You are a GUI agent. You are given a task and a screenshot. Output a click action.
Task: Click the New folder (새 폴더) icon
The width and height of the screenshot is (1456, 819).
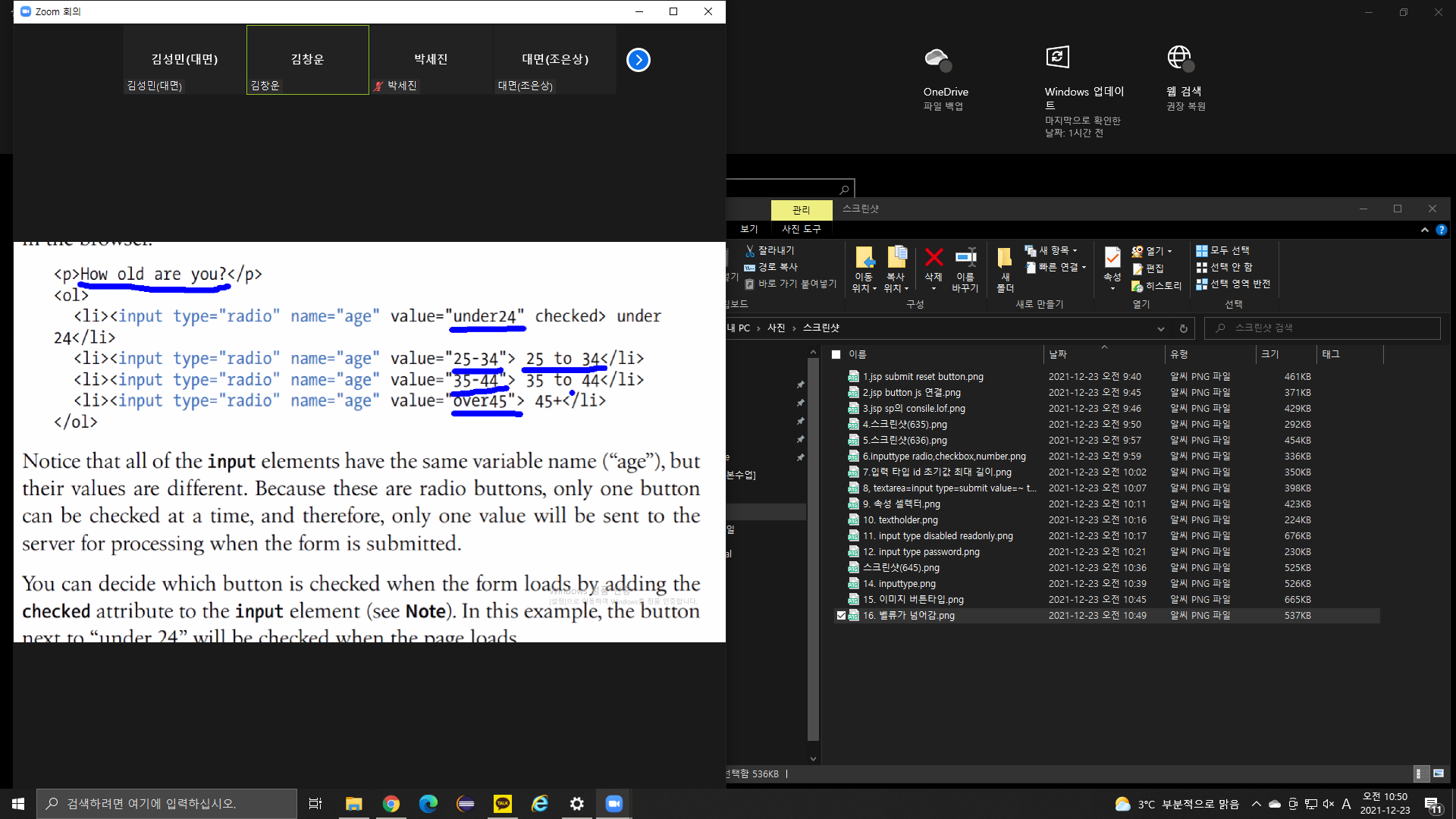(x=1005, y=259)
